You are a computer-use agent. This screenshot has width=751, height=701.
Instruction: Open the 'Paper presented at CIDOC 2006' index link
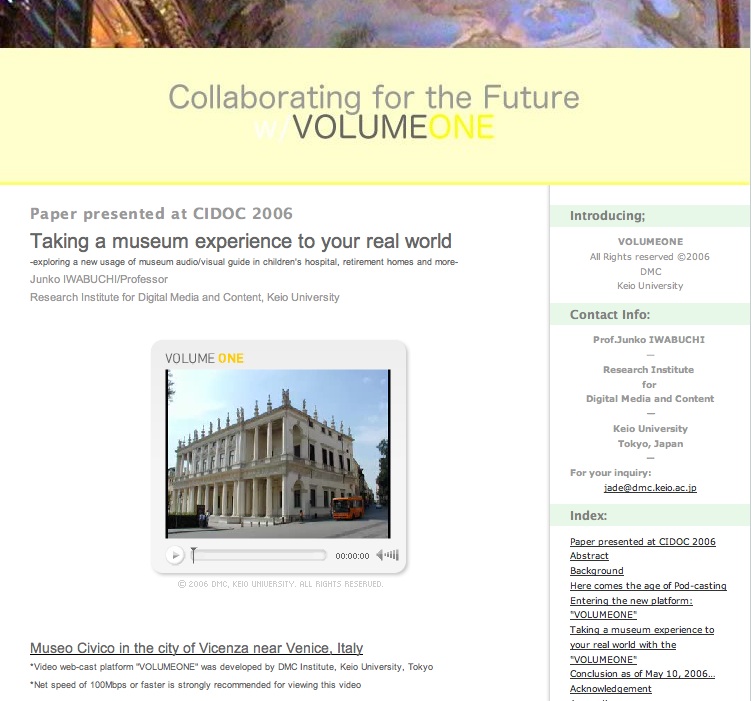643,542
